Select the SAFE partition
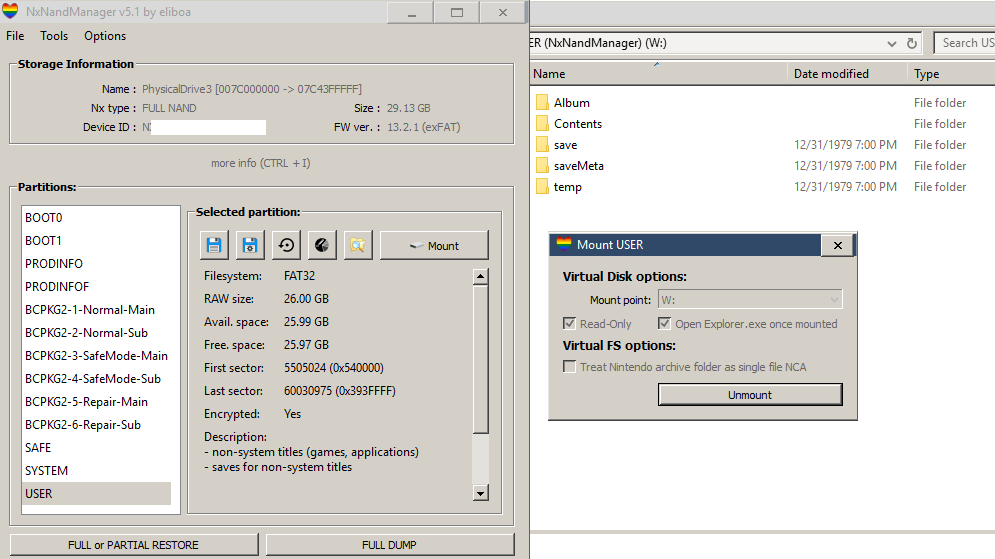995x559 pixels. 96,448
